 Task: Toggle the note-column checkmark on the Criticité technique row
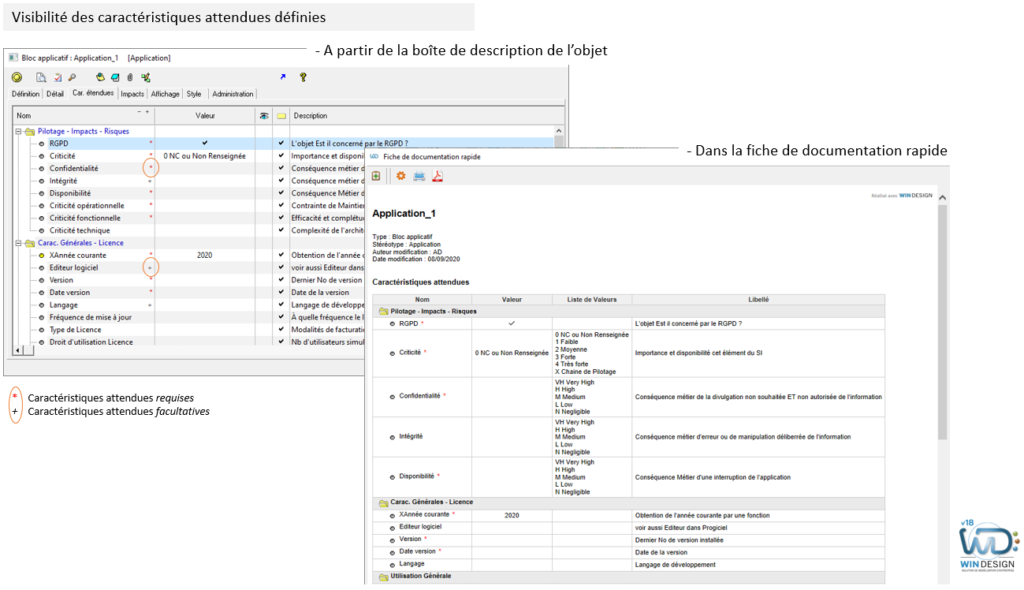coord(281,230)
